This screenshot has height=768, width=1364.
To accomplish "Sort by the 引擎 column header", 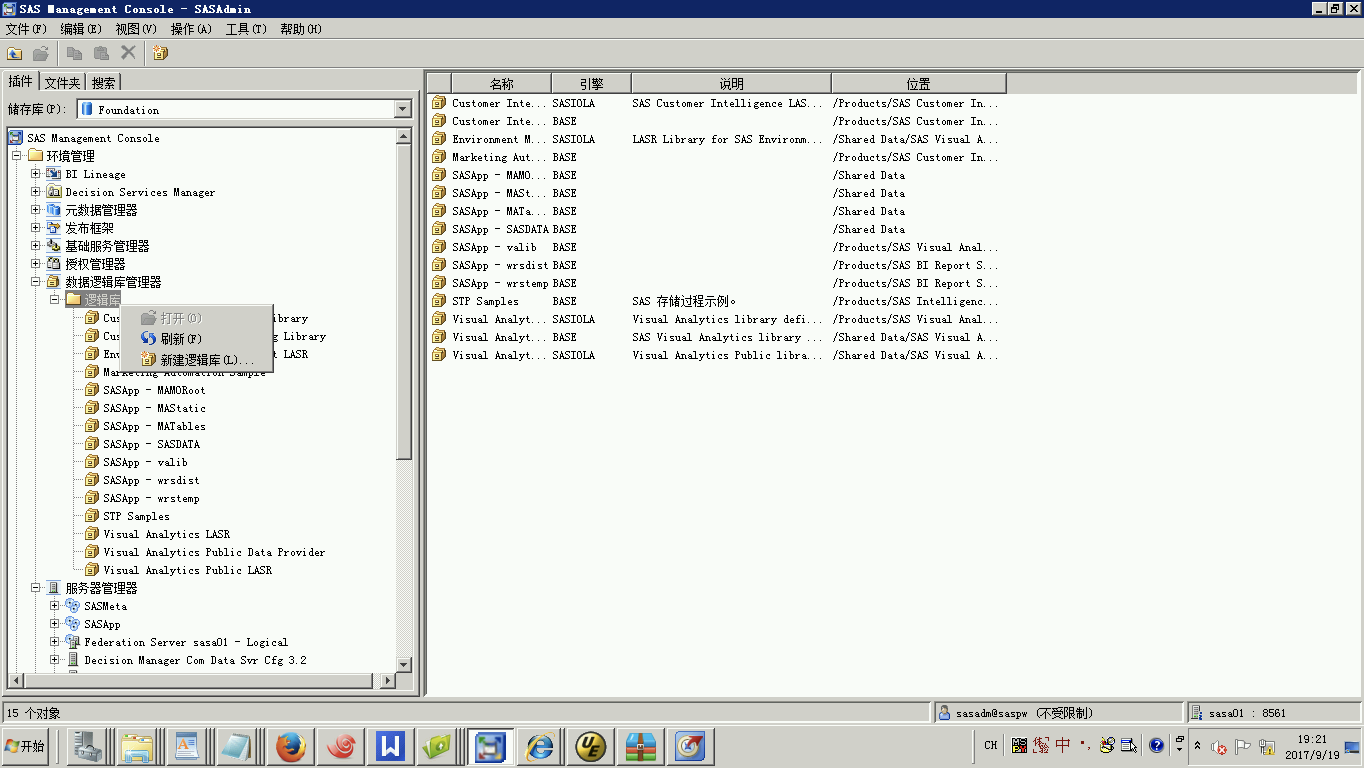I will (591, 84).
